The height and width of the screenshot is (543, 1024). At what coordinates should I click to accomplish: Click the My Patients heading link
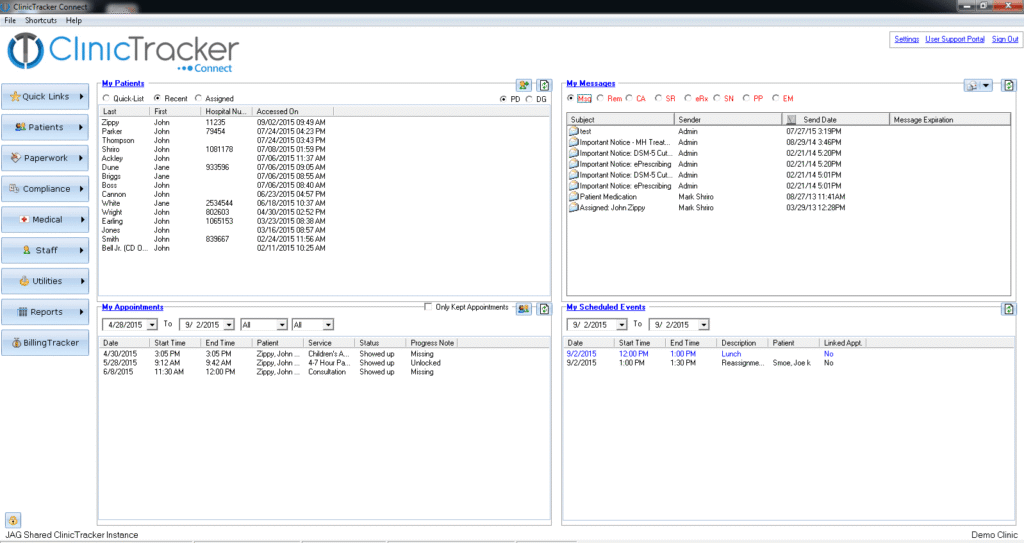123,83
